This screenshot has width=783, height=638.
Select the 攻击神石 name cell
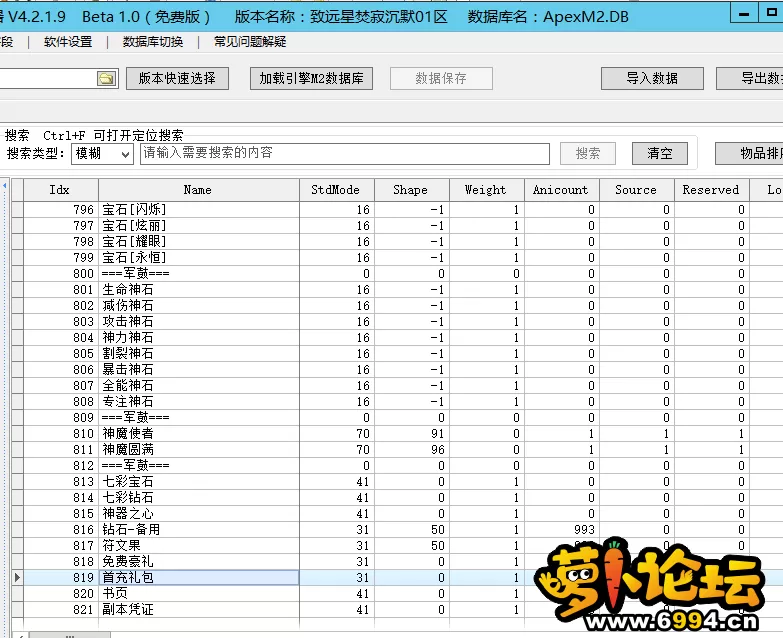point(199,321)
